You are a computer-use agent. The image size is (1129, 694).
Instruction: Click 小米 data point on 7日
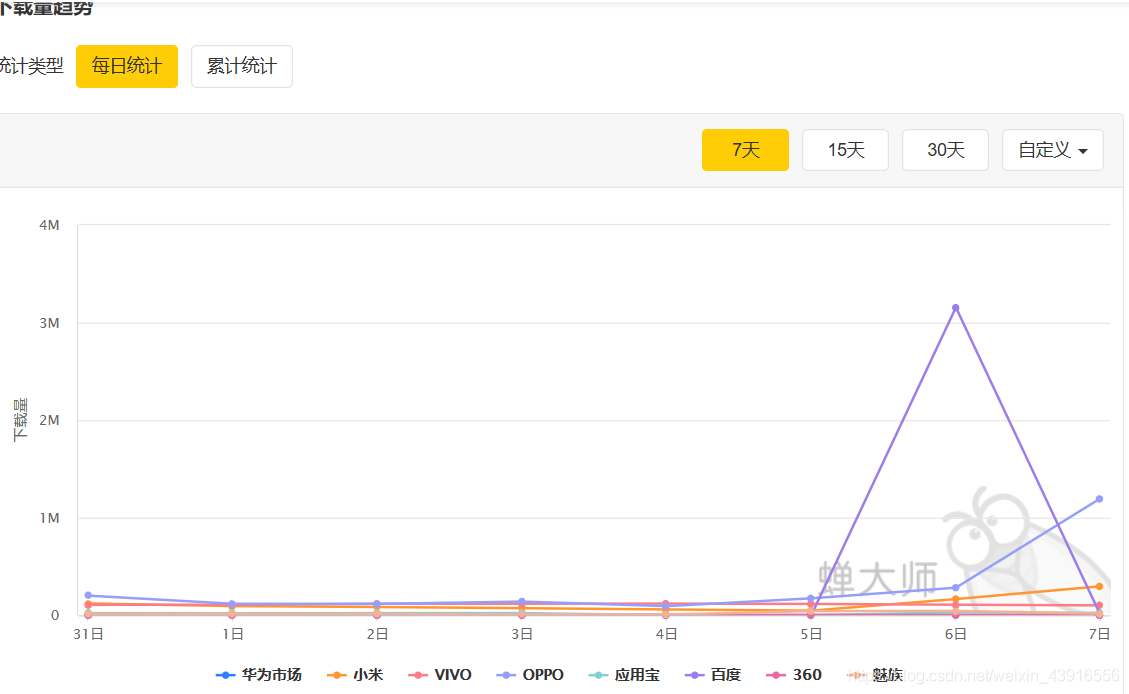[x=1099, y=587]
